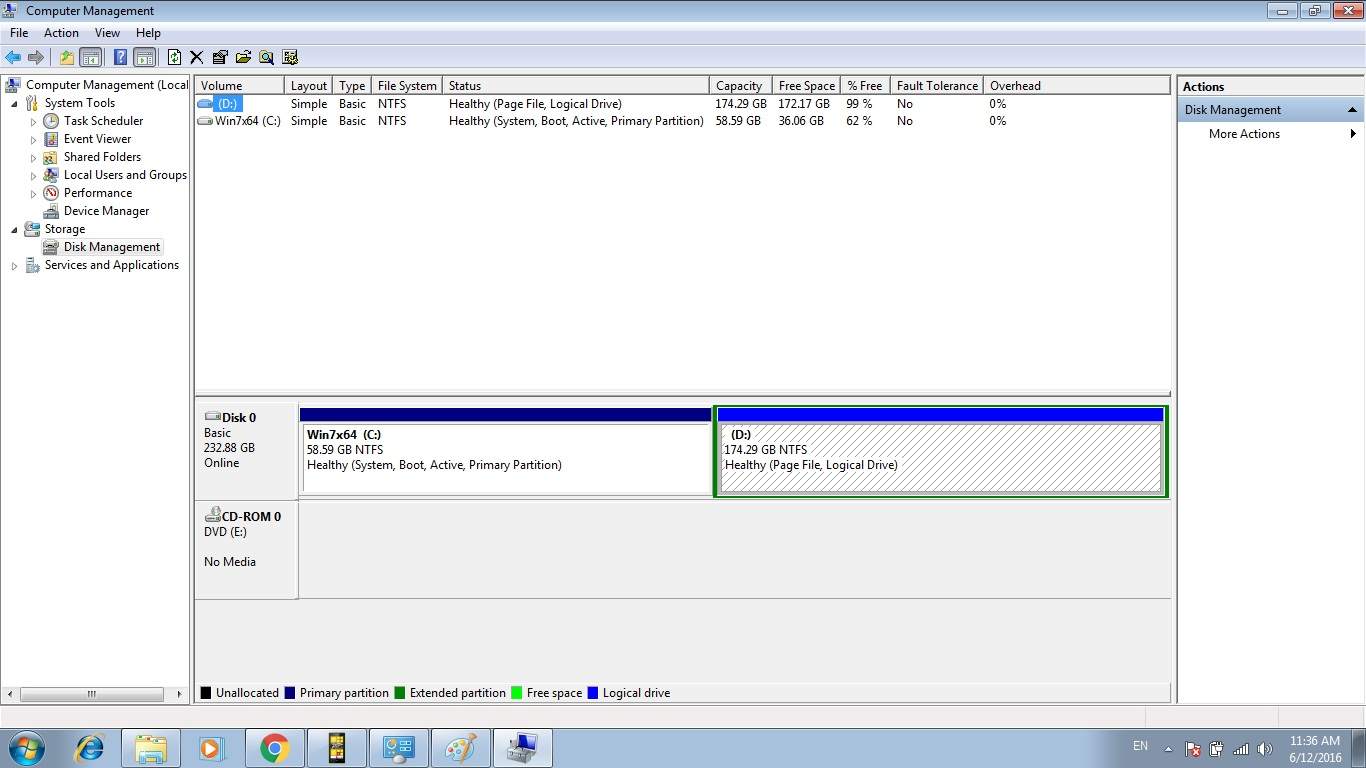Click the phone app taskbar icon
The height and width of the screenshot is (768, 1366).
click(336, 748)
